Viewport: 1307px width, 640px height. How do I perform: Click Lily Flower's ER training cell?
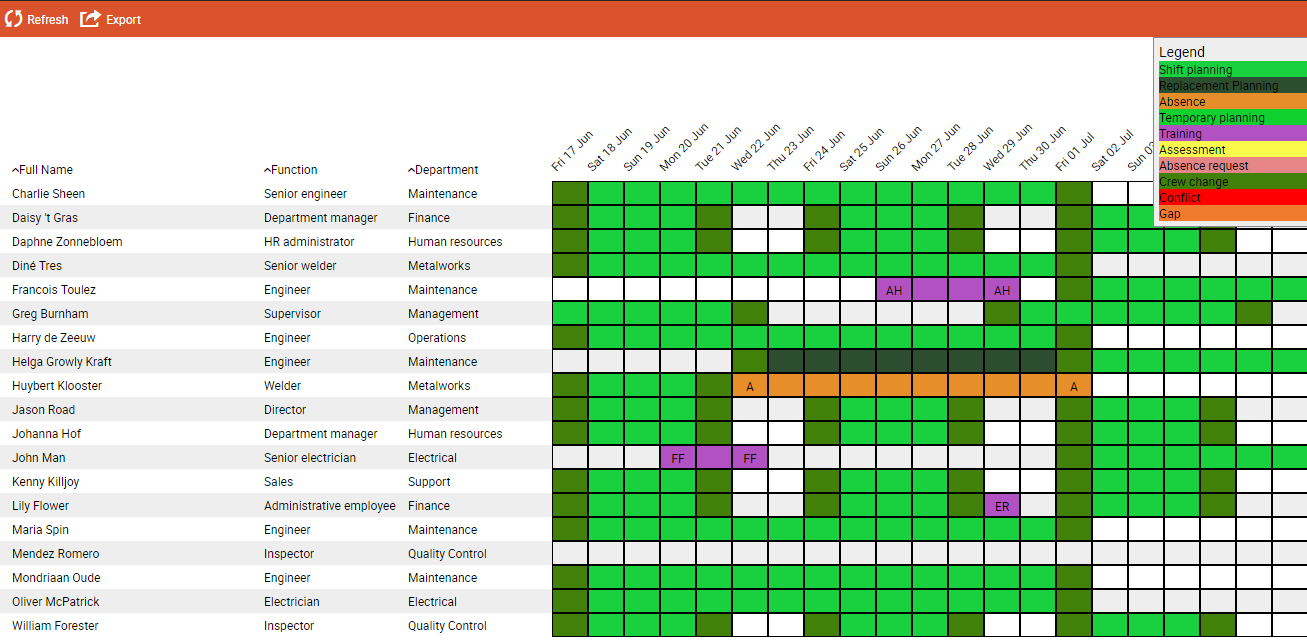[x=1002, y=506]
